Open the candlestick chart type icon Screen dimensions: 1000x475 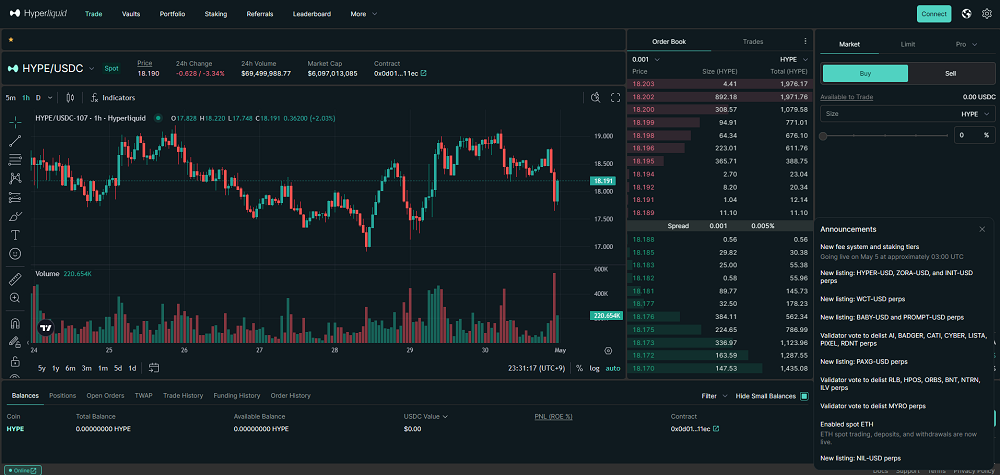click(70, 98)
